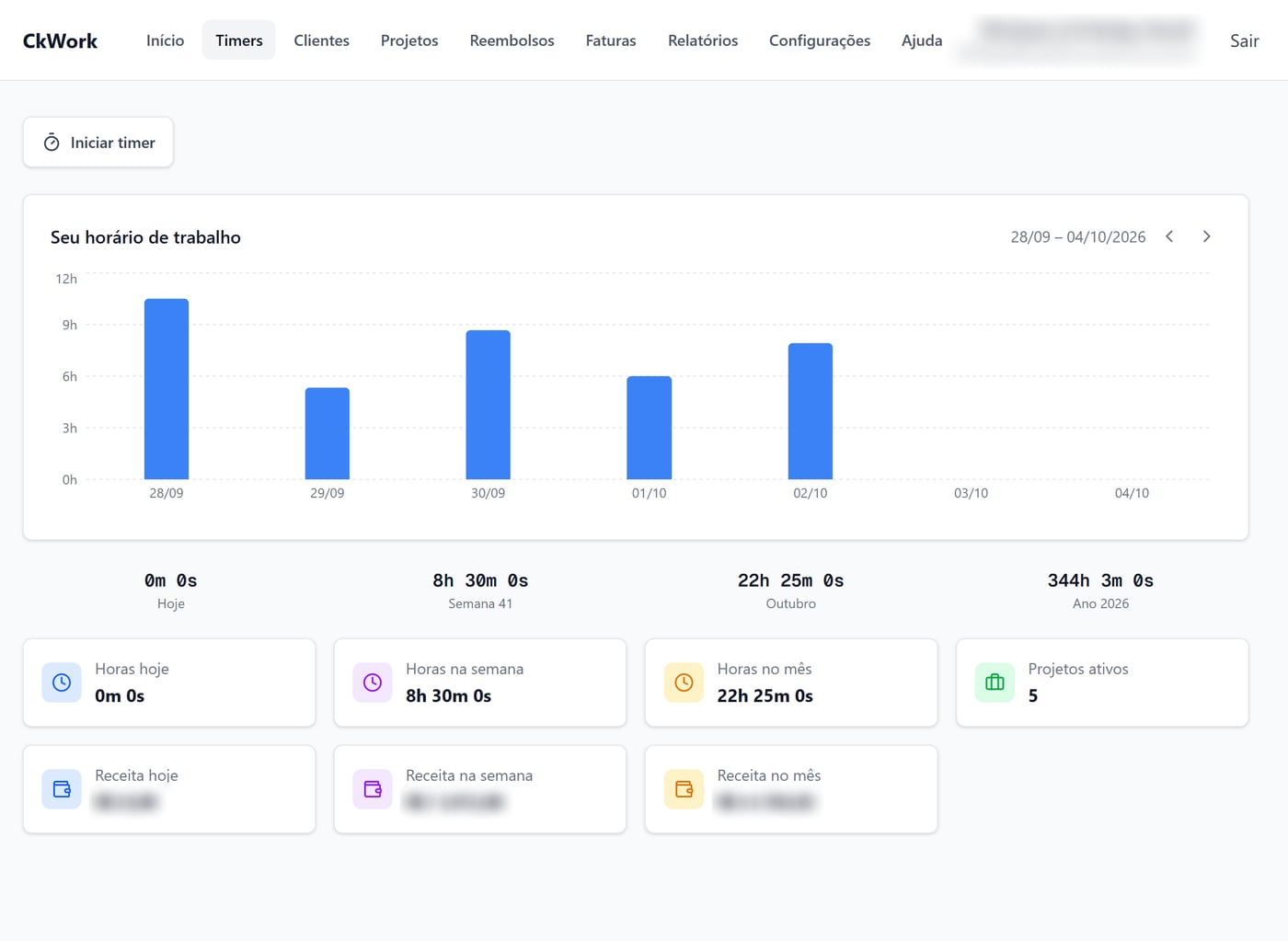Click the blue clock icon for Horas hoje

(62, 683)
